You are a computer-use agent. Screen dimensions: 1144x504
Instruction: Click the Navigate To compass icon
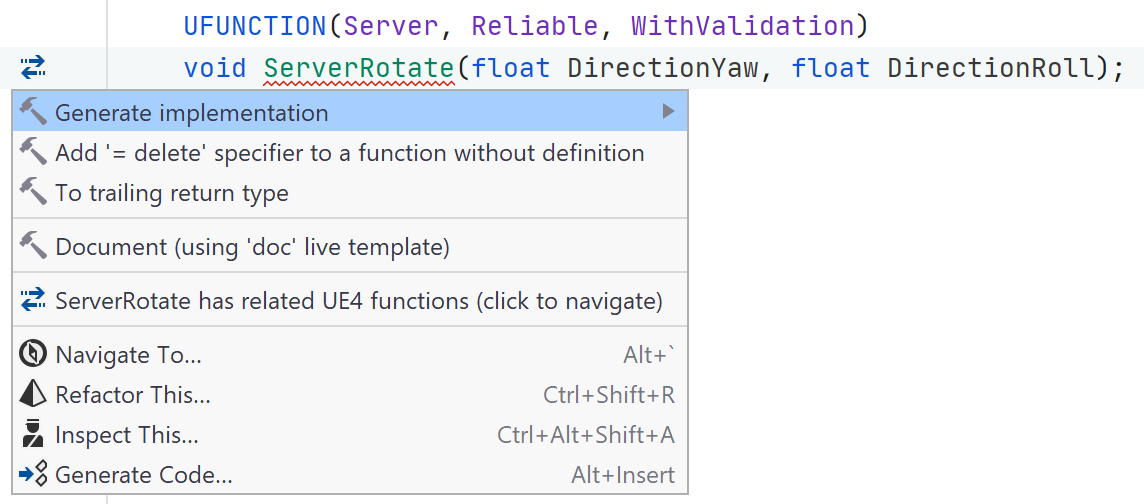pos(33,353)
